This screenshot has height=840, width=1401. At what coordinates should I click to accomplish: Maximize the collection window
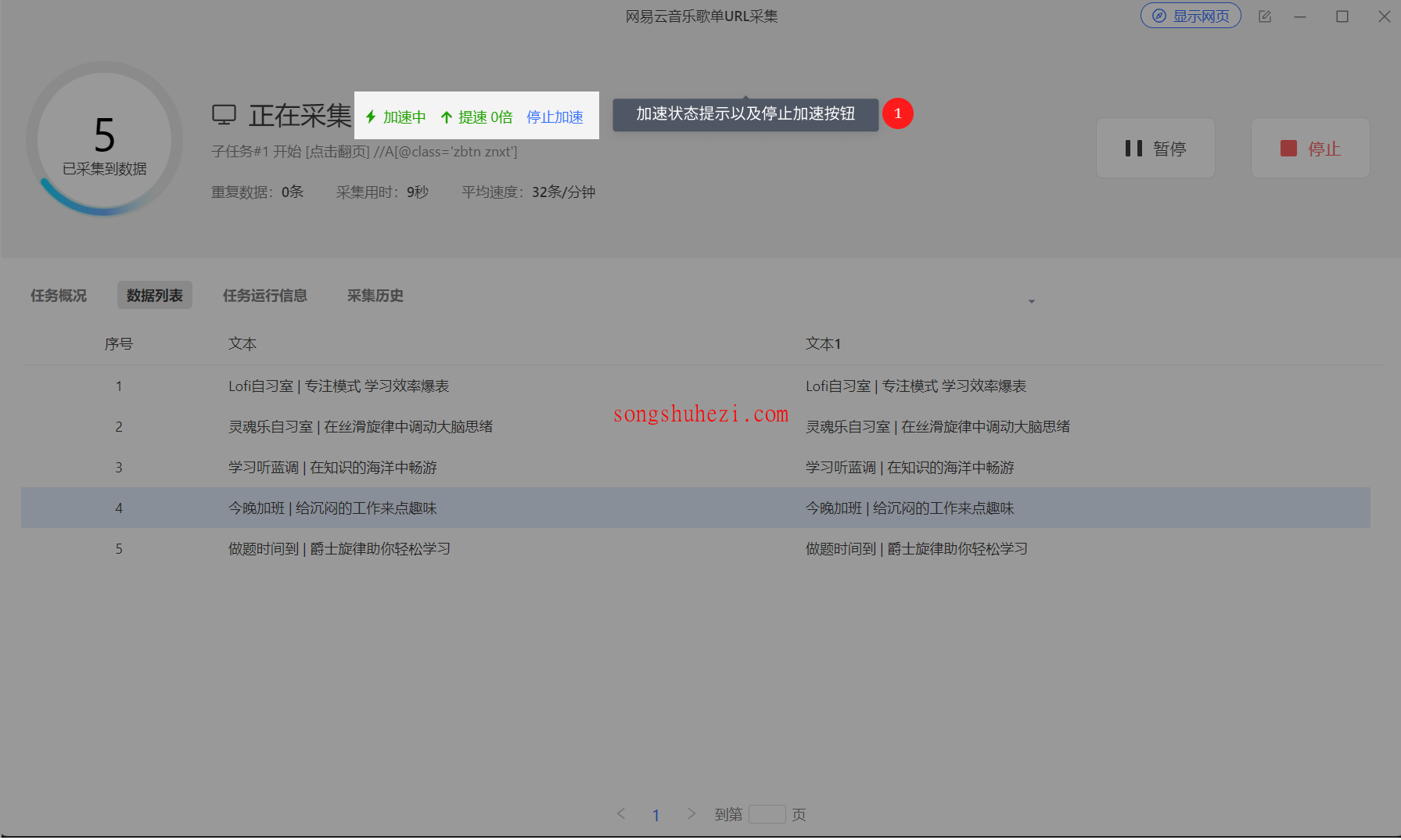(1342, 16)
